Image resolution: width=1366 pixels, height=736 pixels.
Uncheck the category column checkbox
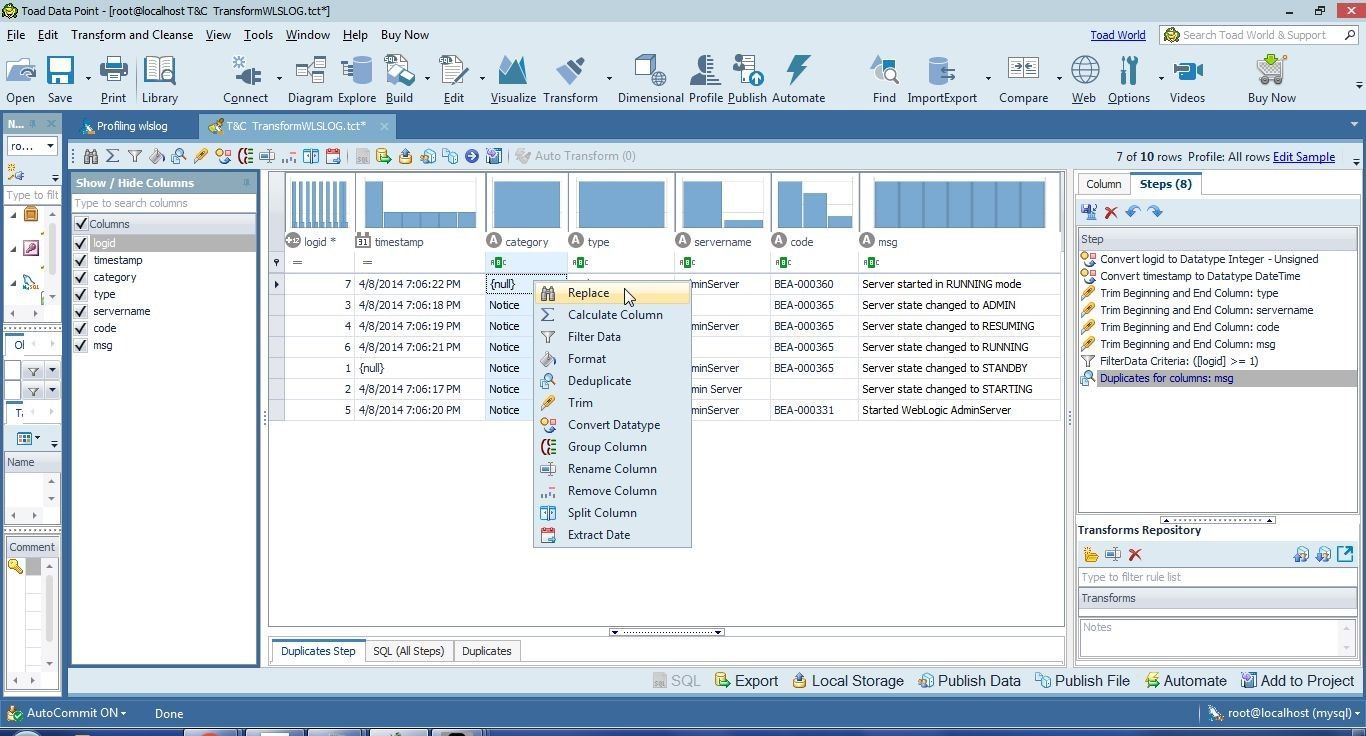[x=81, y=277]
